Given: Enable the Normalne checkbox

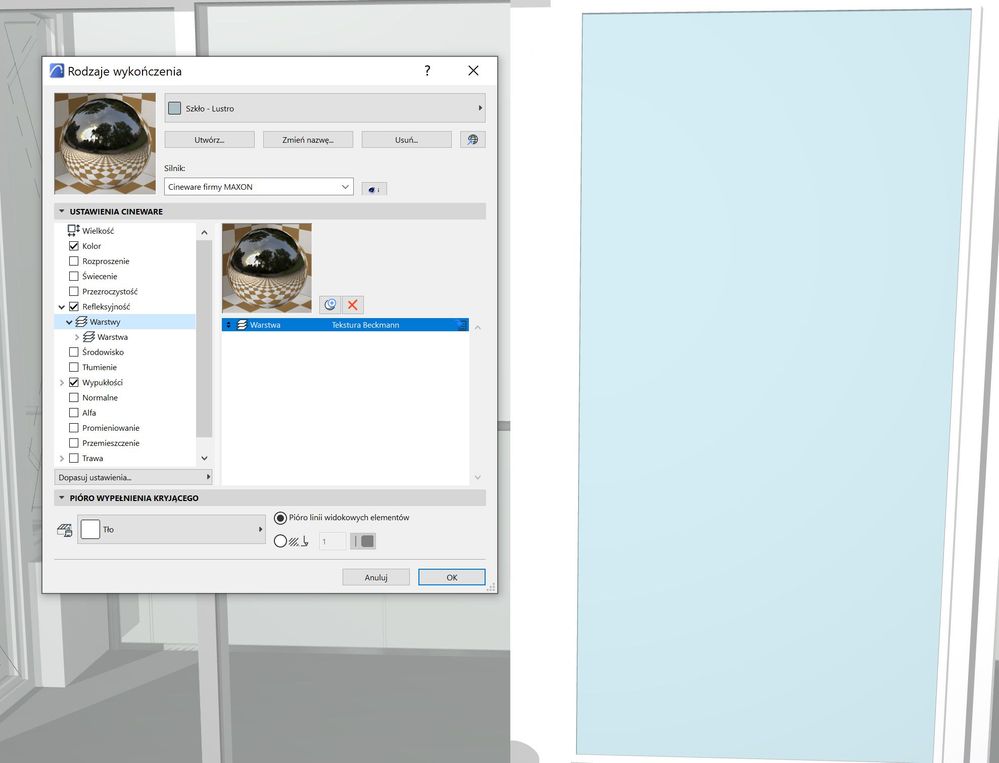Looking at the screenshot, I should tap(74, 397).
